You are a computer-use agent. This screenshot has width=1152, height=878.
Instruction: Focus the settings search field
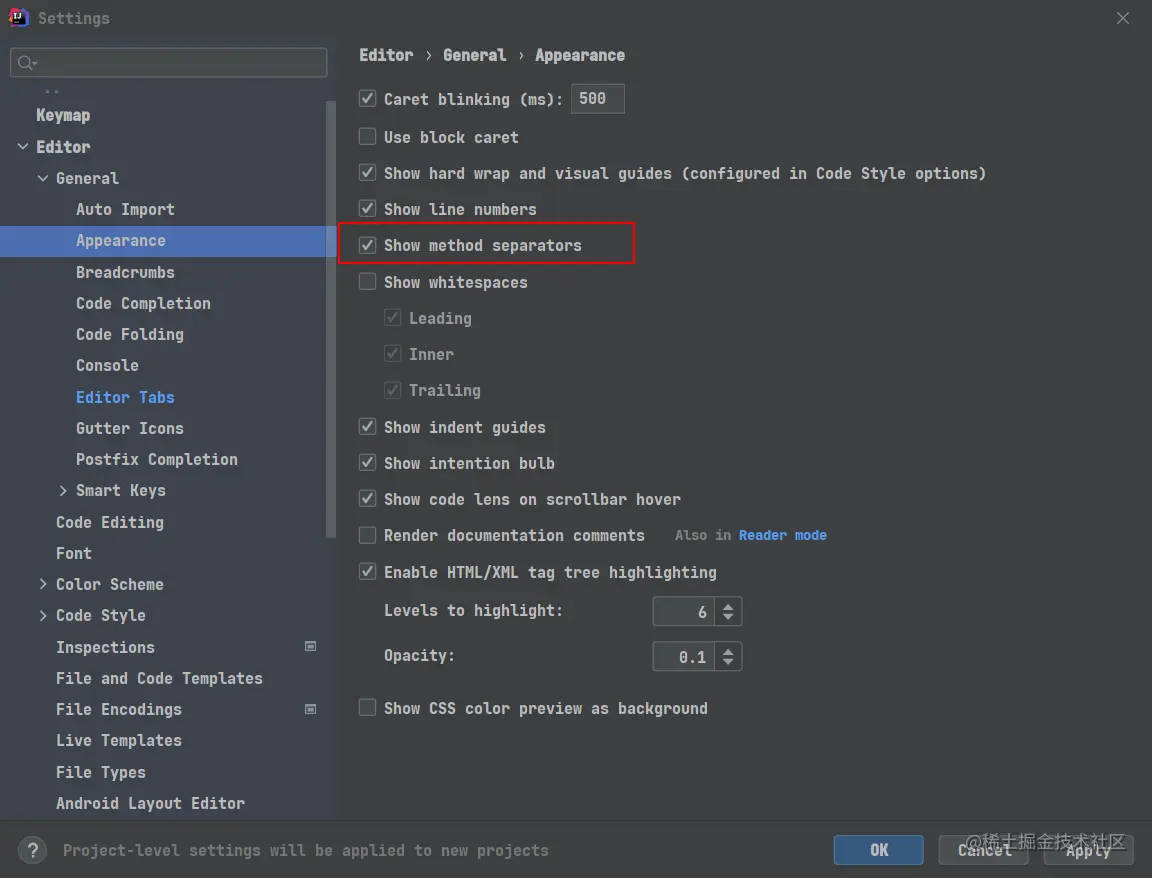[169, 63]
